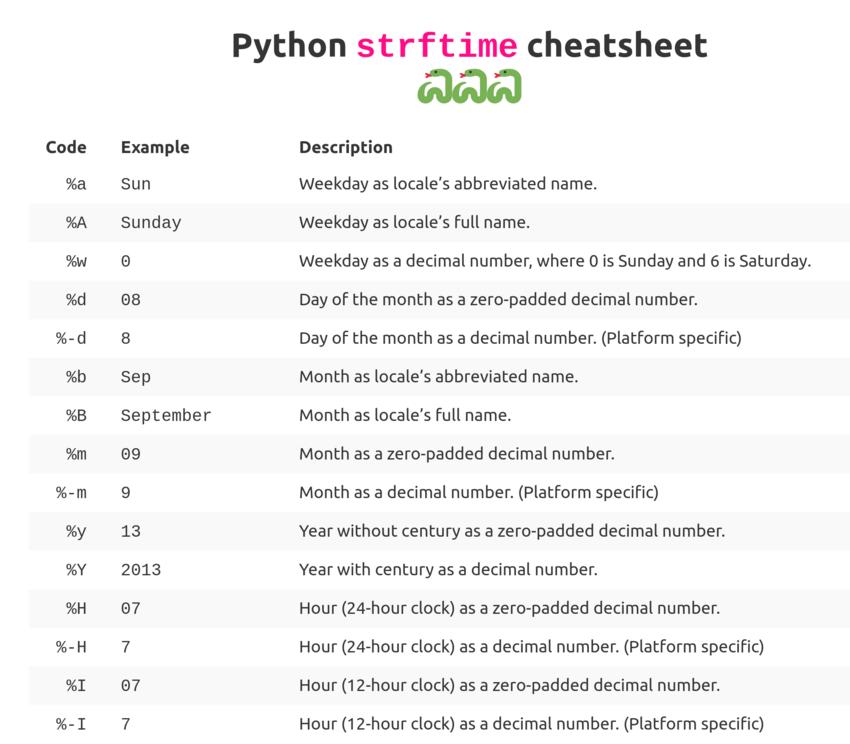This screenshot has height=744, width=850.
Task: Click the first green snake emoji
Action: (x=434, y=86)
